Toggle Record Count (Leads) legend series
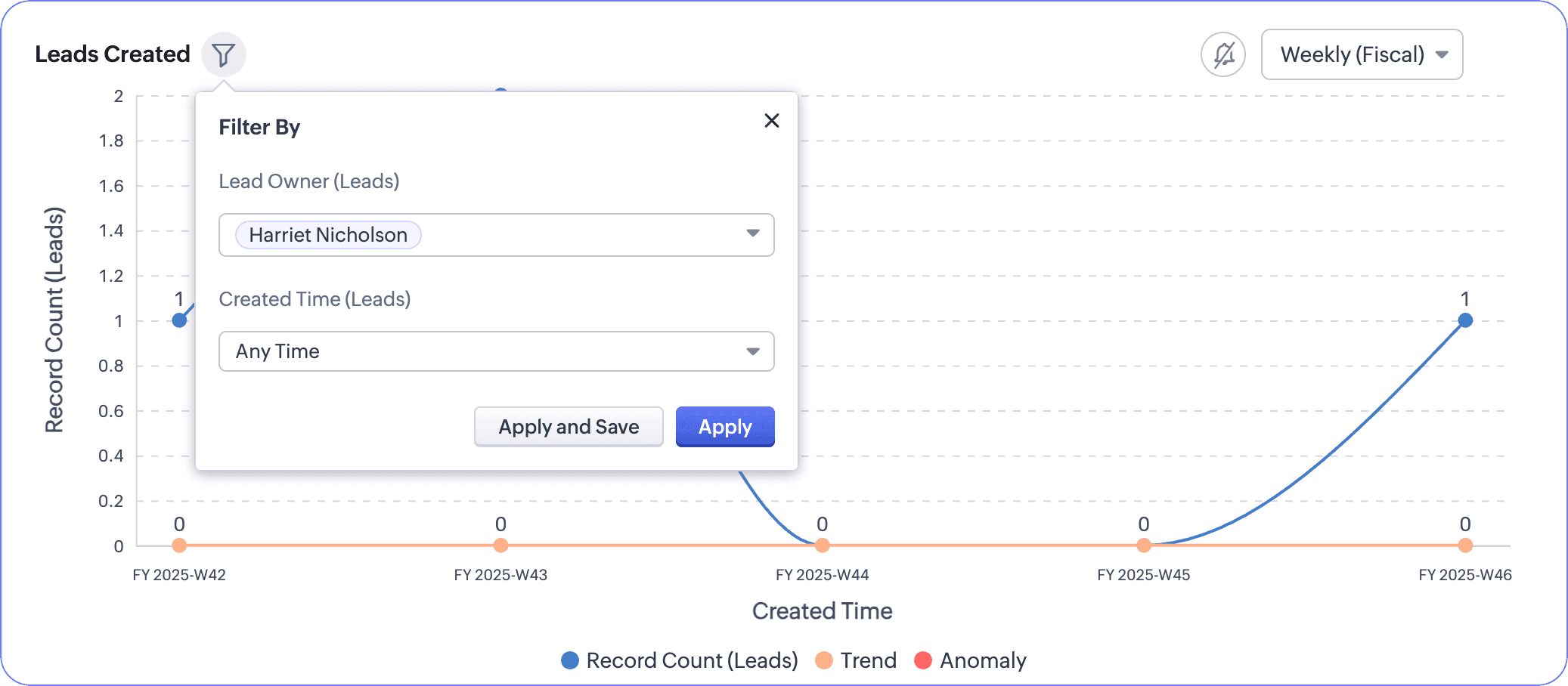The height and width of the screenshot is (686, 1568). click(692, 660)
